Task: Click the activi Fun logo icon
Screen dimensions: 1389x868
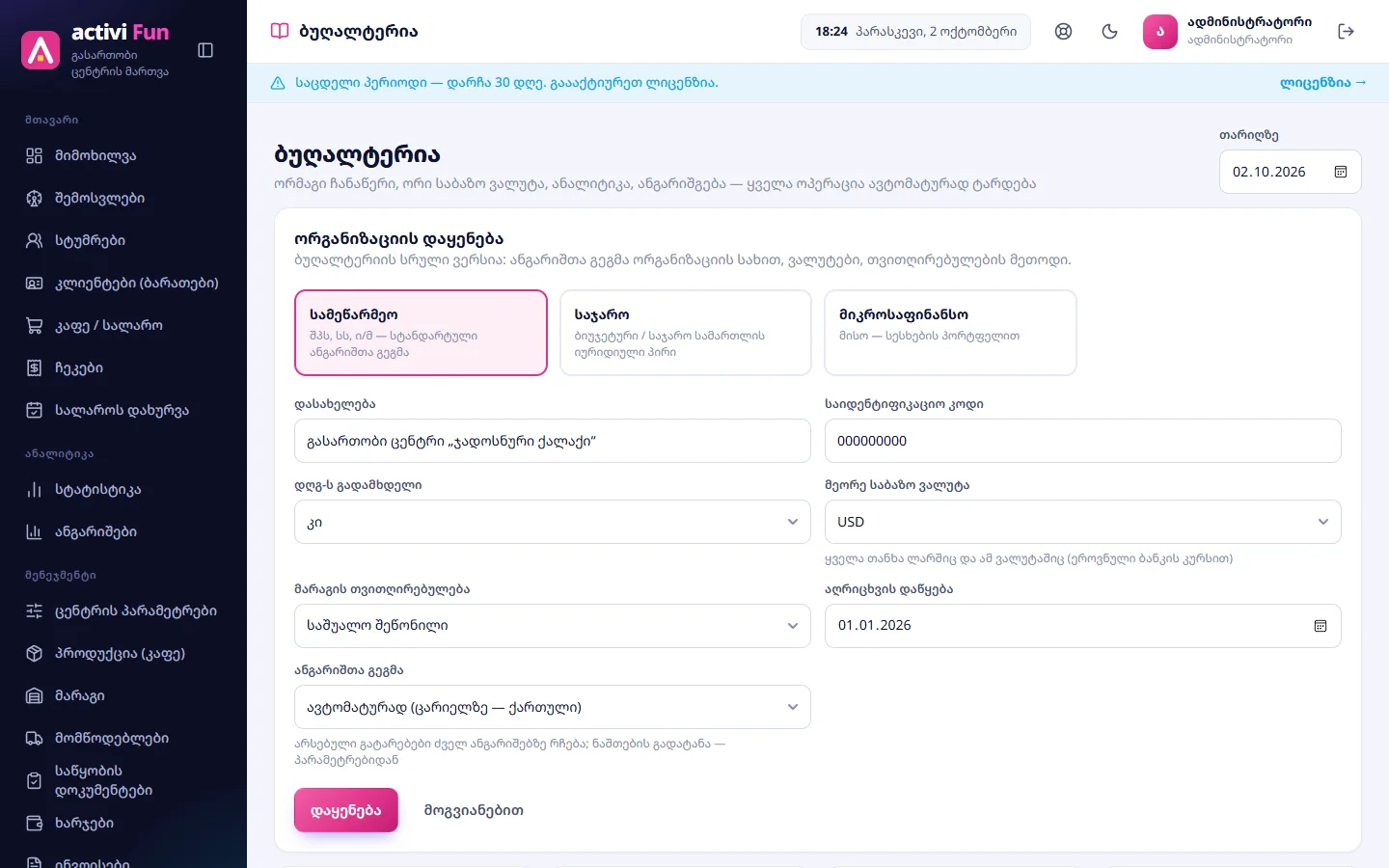Action: pyautogui.click(x=41, y=50)
